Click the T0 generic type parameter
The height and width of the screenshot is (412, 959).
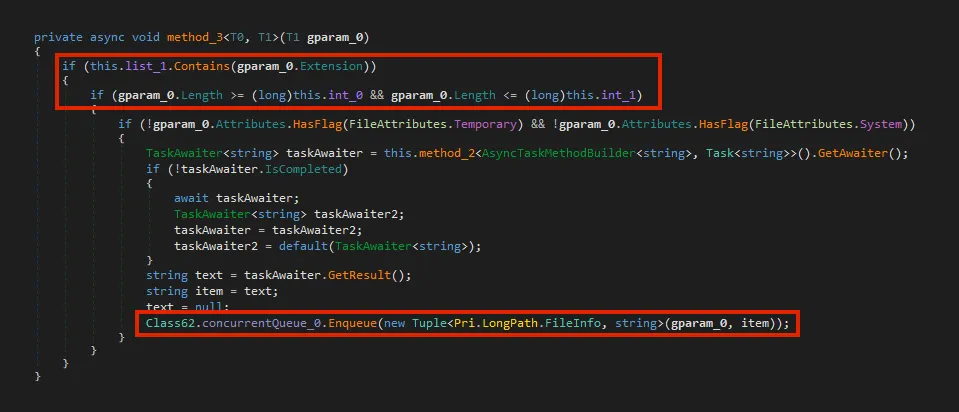[237, 37]
